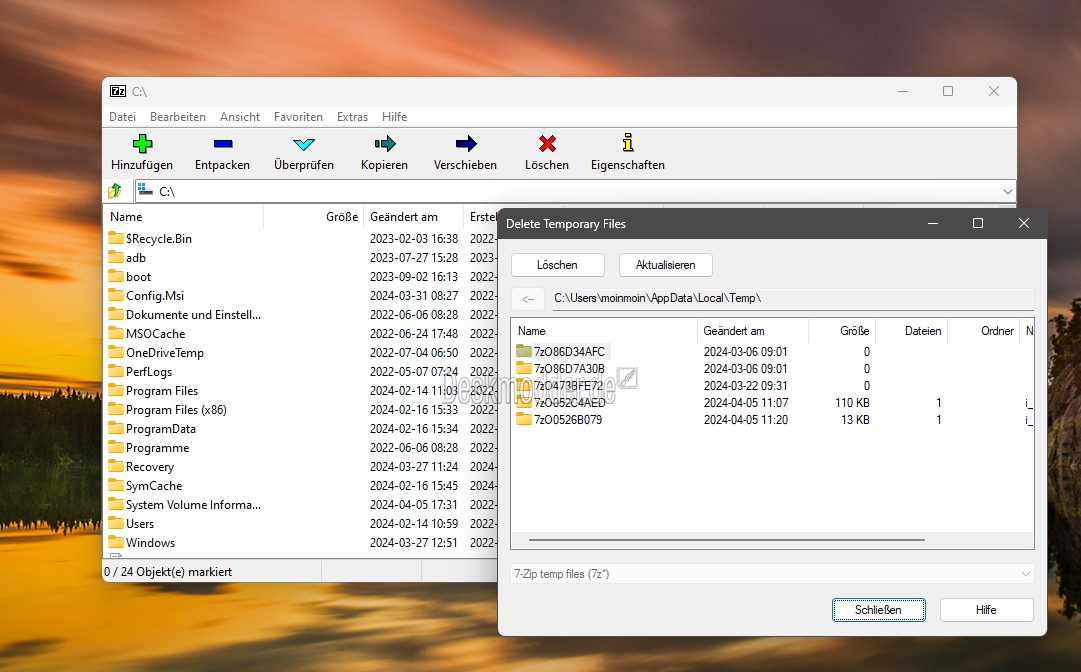Image resolution: width=1081 pixels, height=672 pixels.
Task: Open the Ansicht menu
Action: [240, 116]
